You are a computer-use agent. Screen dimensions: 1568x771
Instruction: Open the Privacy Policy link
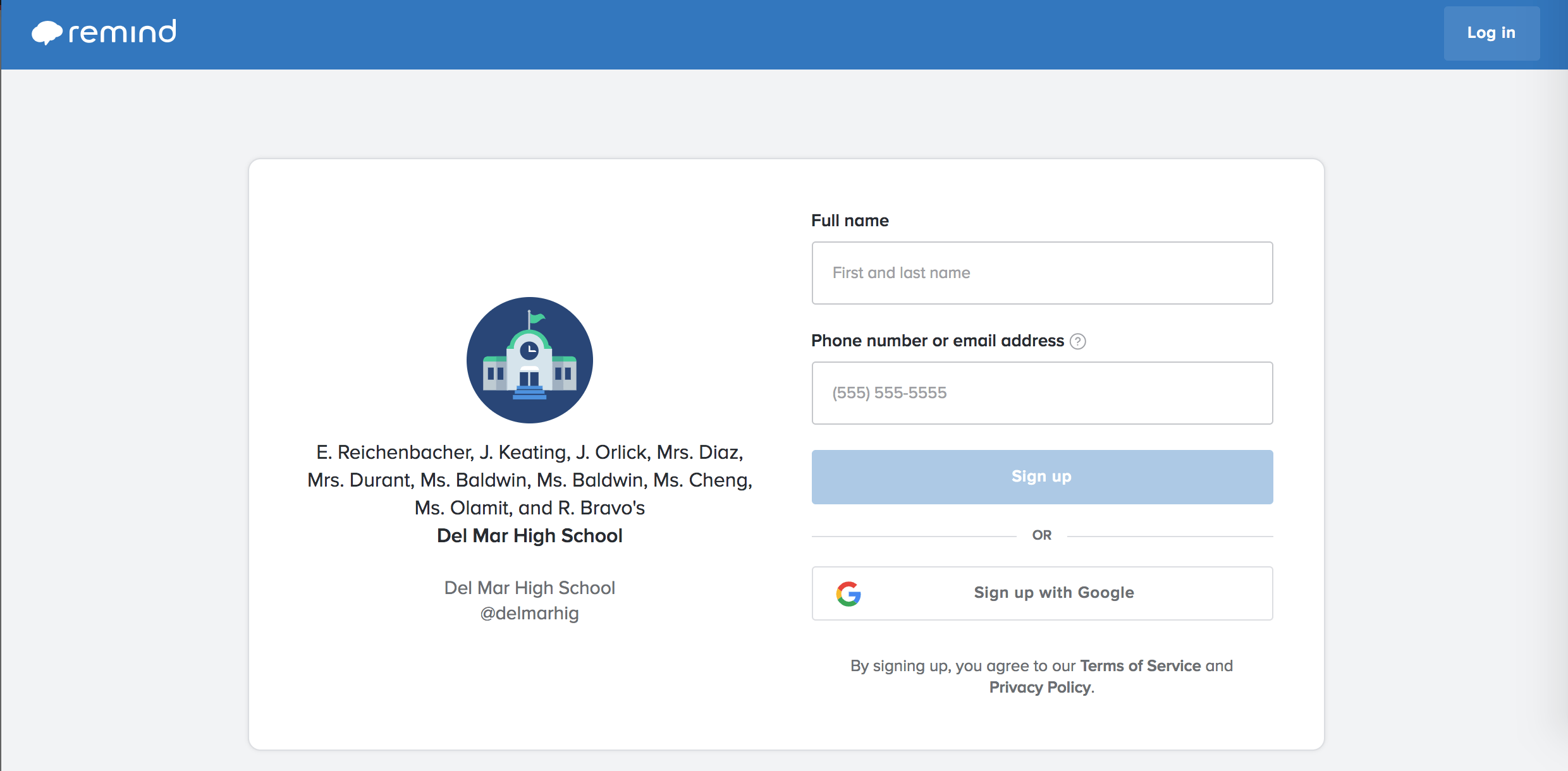1039,687
